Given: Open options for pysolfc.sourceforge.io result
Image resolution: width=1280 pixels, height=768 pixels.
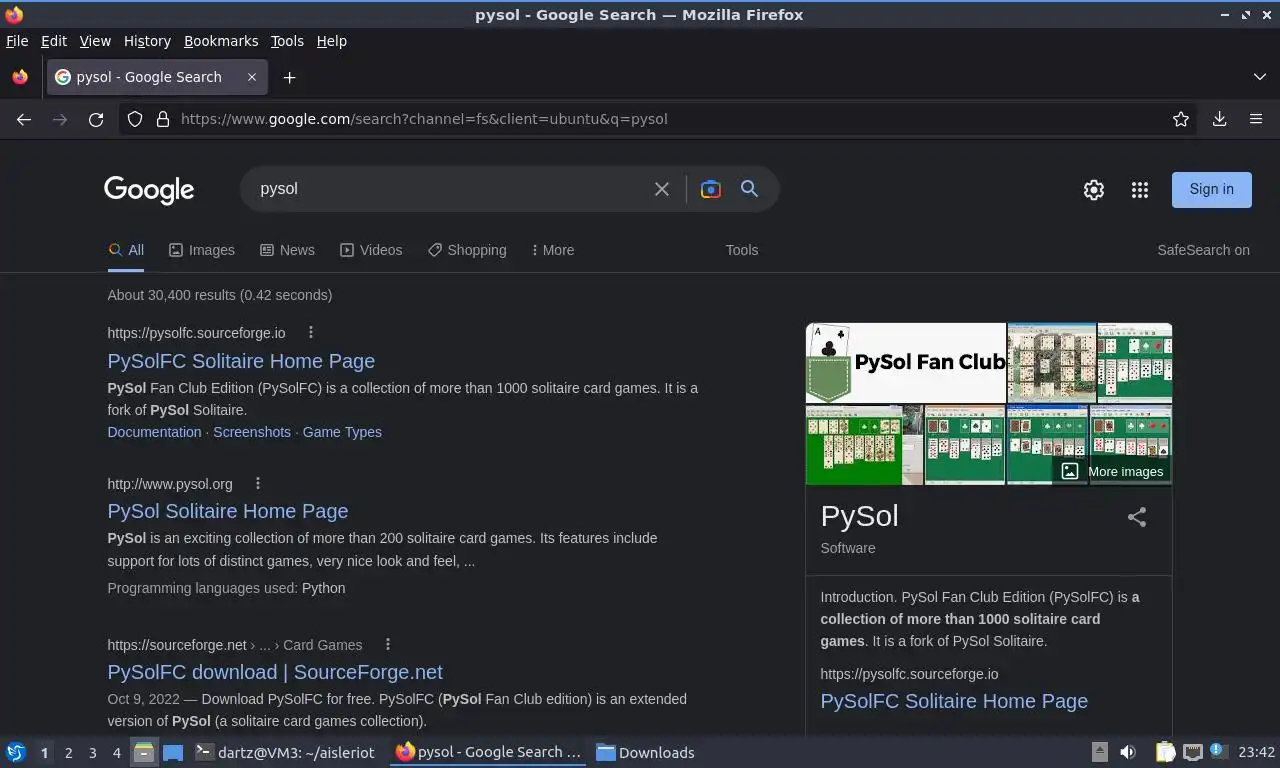Looking at the screenshot, I should 311,333.
